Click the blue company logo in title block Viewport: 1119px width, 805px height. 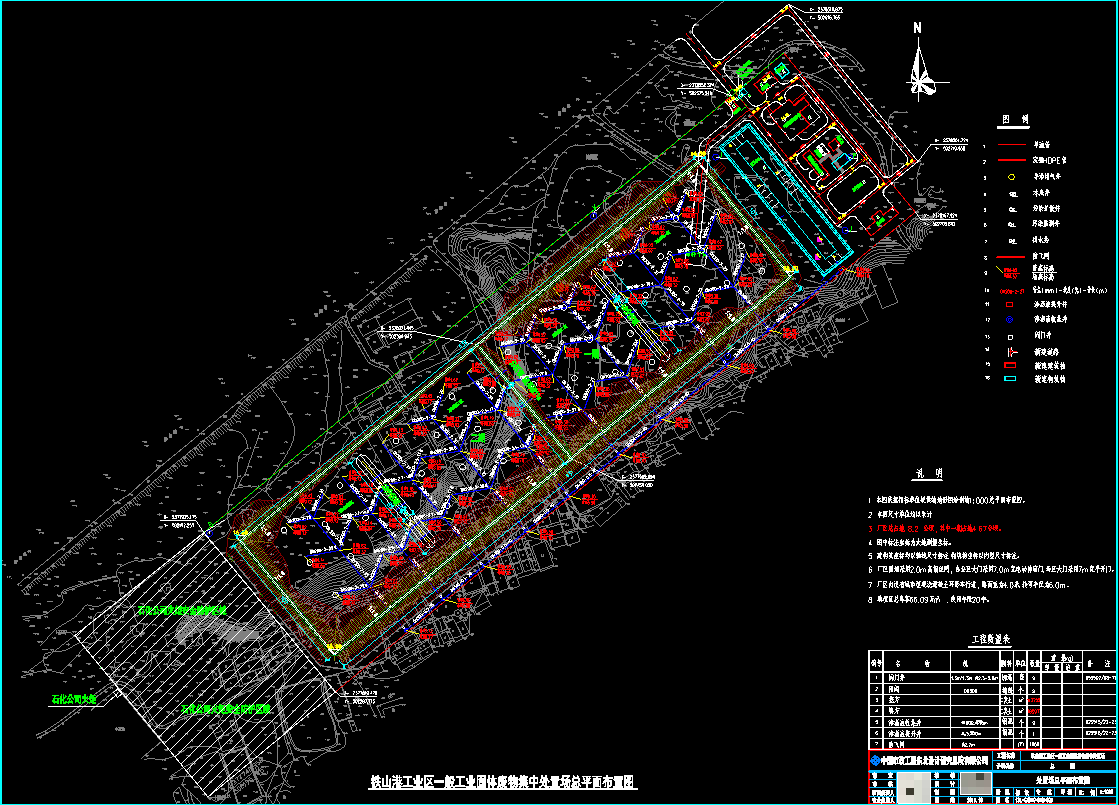click(x=876, y=761)
